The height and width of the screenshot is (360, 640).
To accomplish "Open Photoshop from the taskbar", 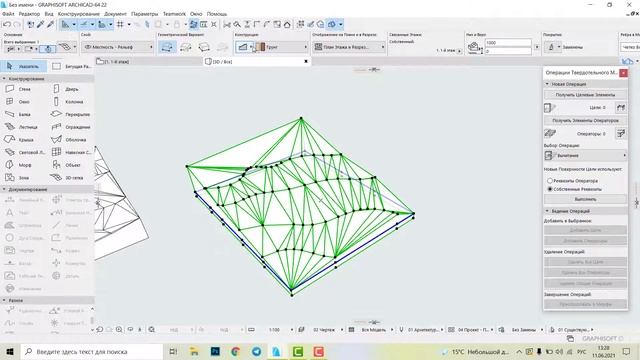I will [215, 351].
